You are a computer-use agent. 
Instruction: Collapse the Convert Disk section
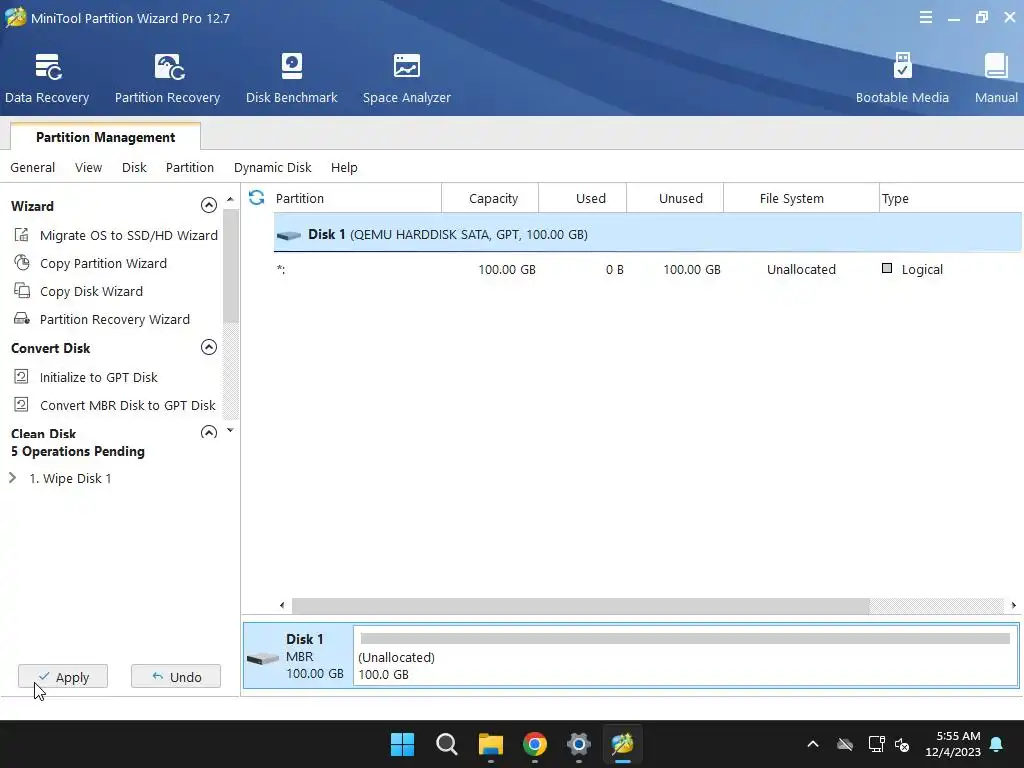[208, 347]
